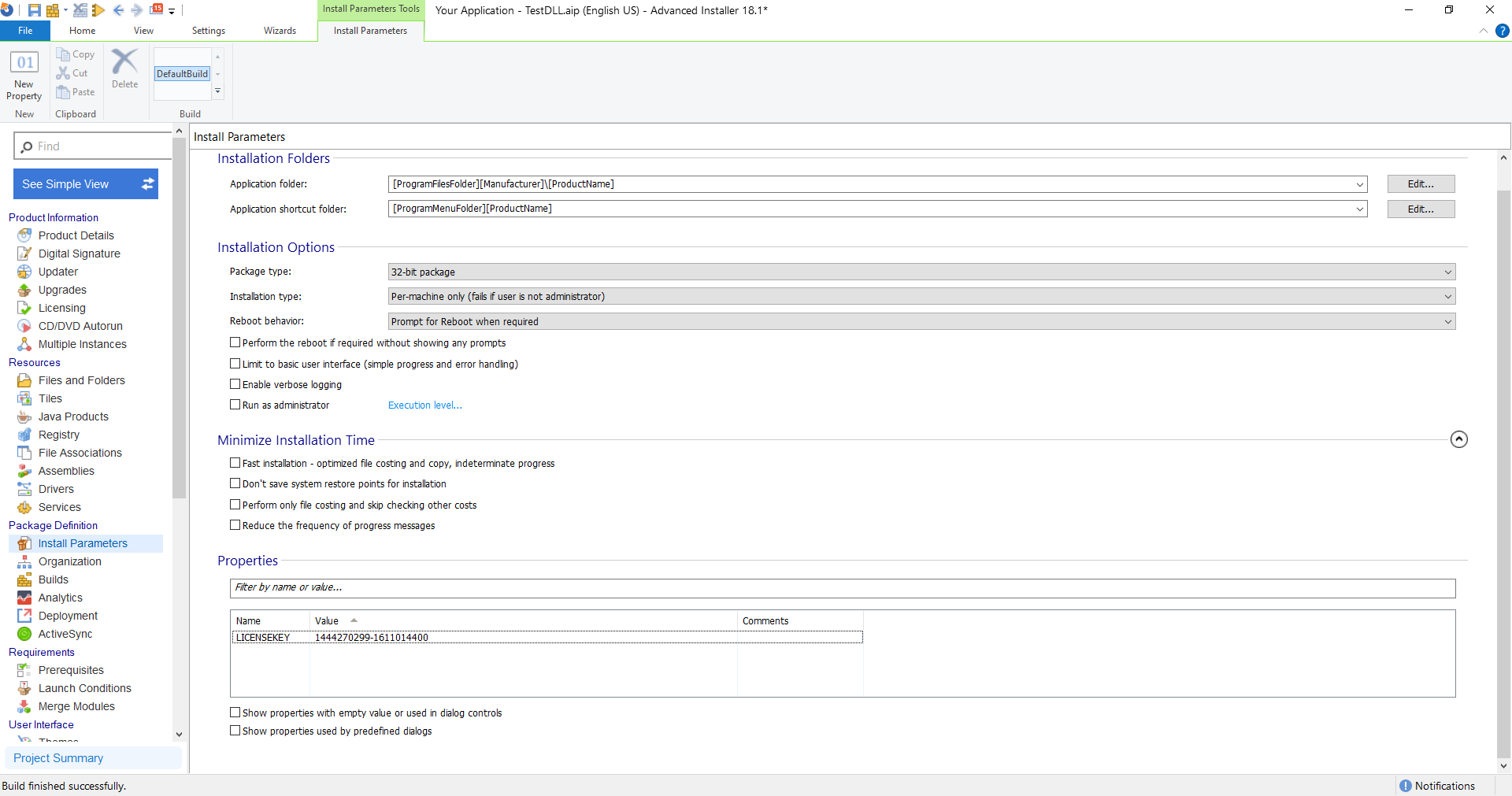The height and width of the screenshot is (796, 1512).
Task: Open the Settings ribbon tab
Action: (208, 31)
